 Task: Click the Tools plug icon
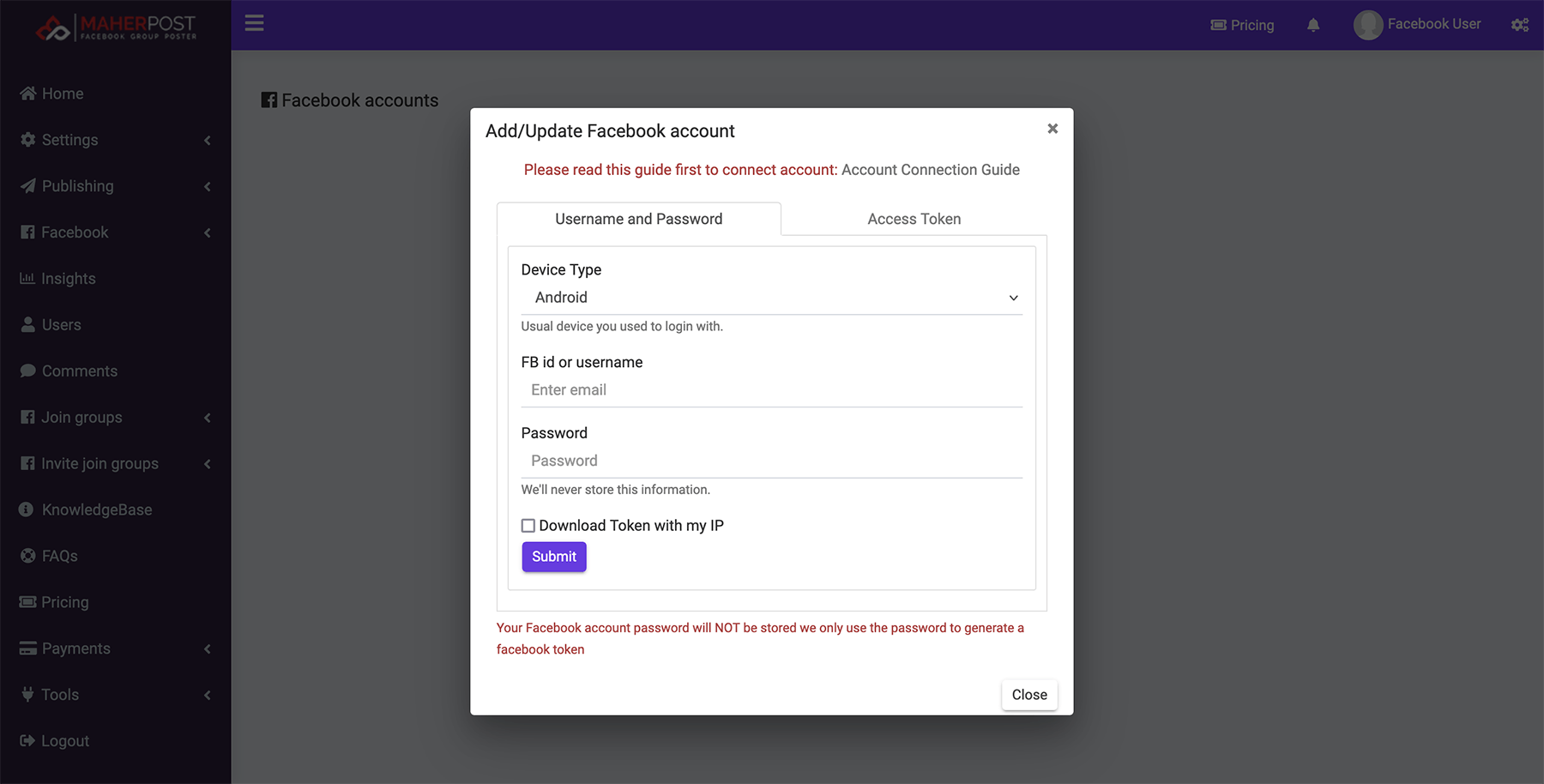tap(27, 694)
